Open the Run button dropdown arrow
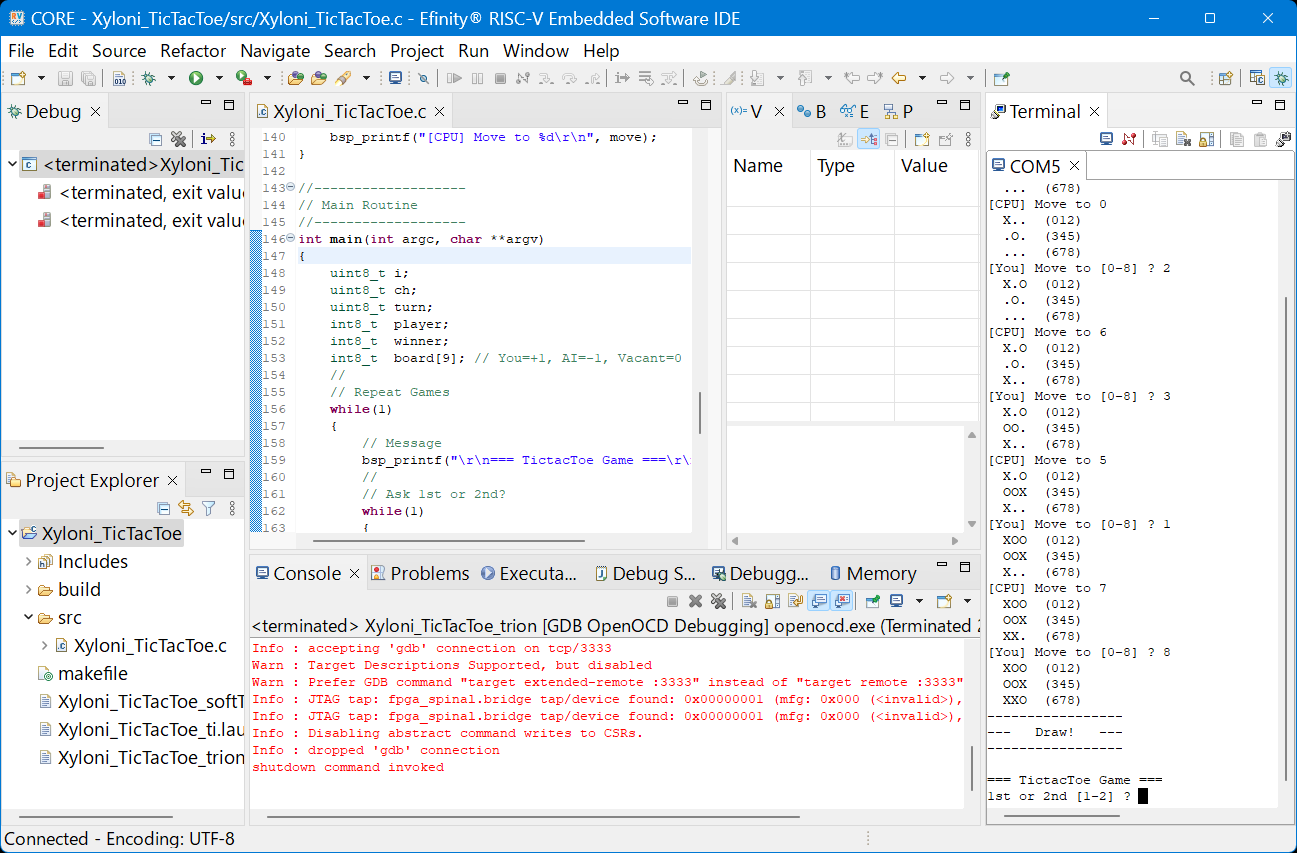The height and width of the screenshot is (853, 1297). (x=219, y=78)
